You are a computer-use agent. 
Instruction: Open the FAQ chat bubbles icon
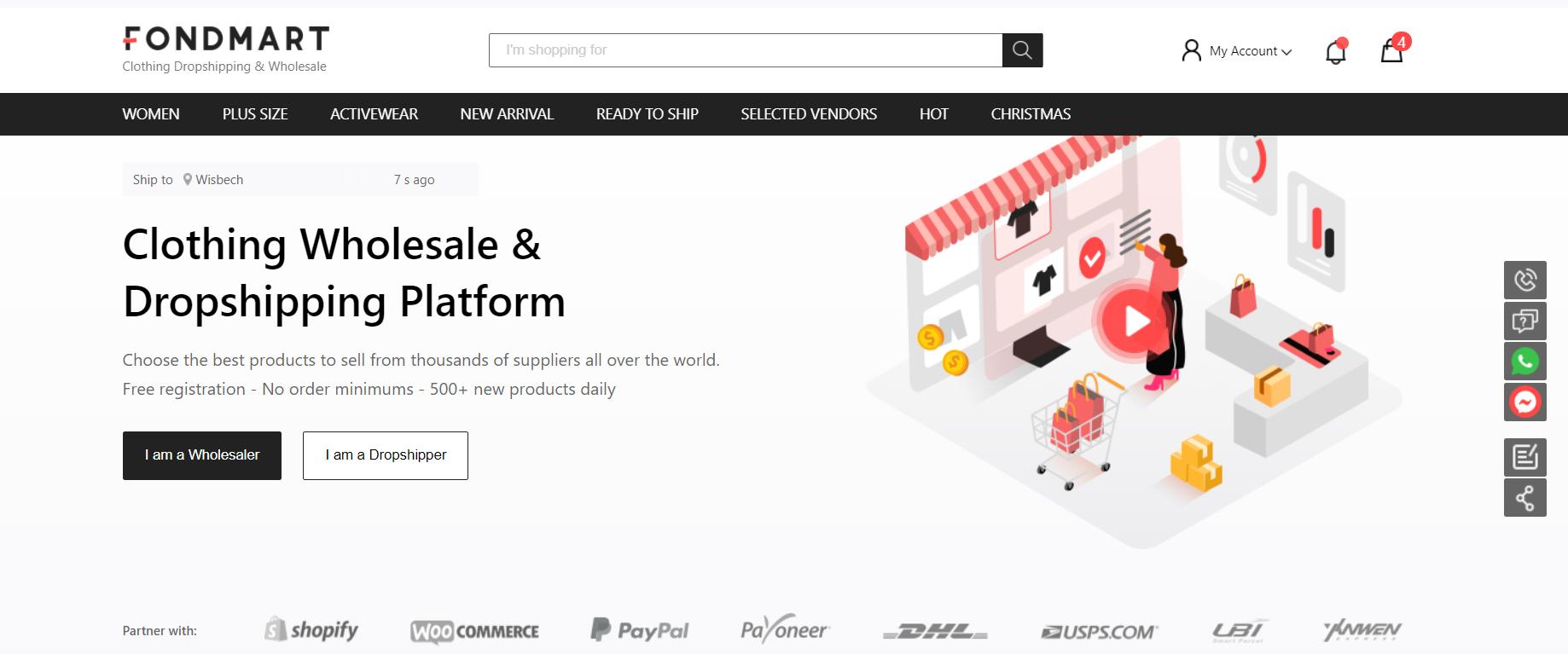[x=1524, y=321]
